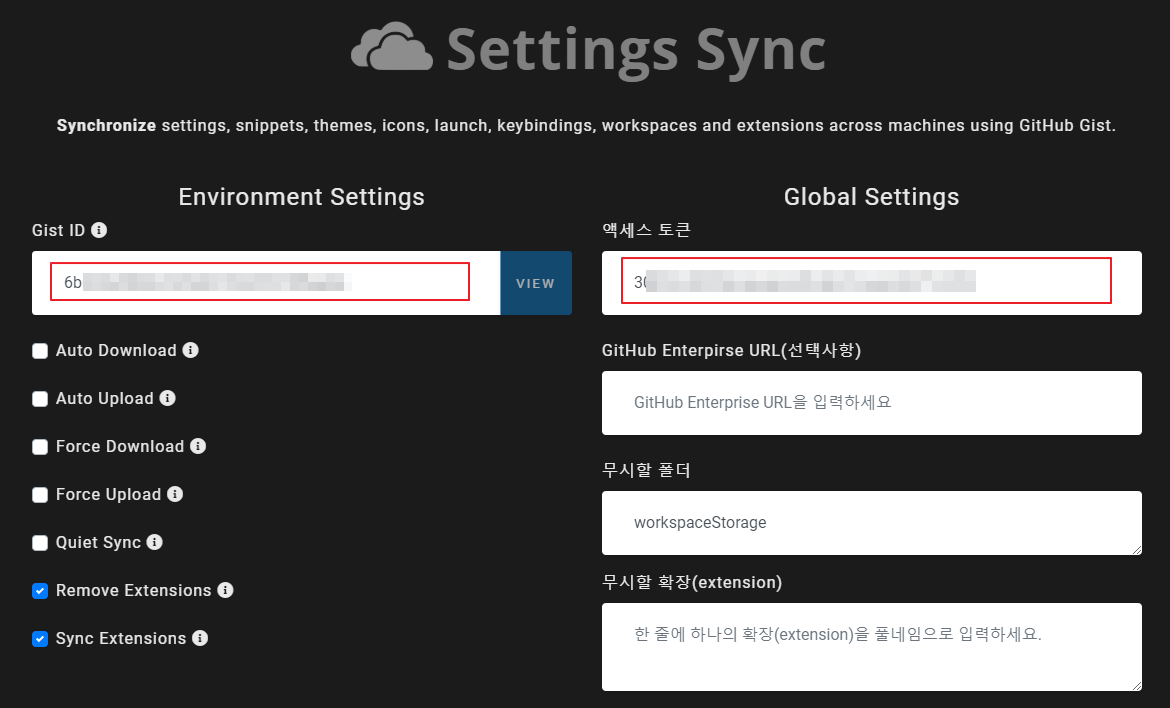Click the GitHub Enterprise URL input field

(872, 403)
